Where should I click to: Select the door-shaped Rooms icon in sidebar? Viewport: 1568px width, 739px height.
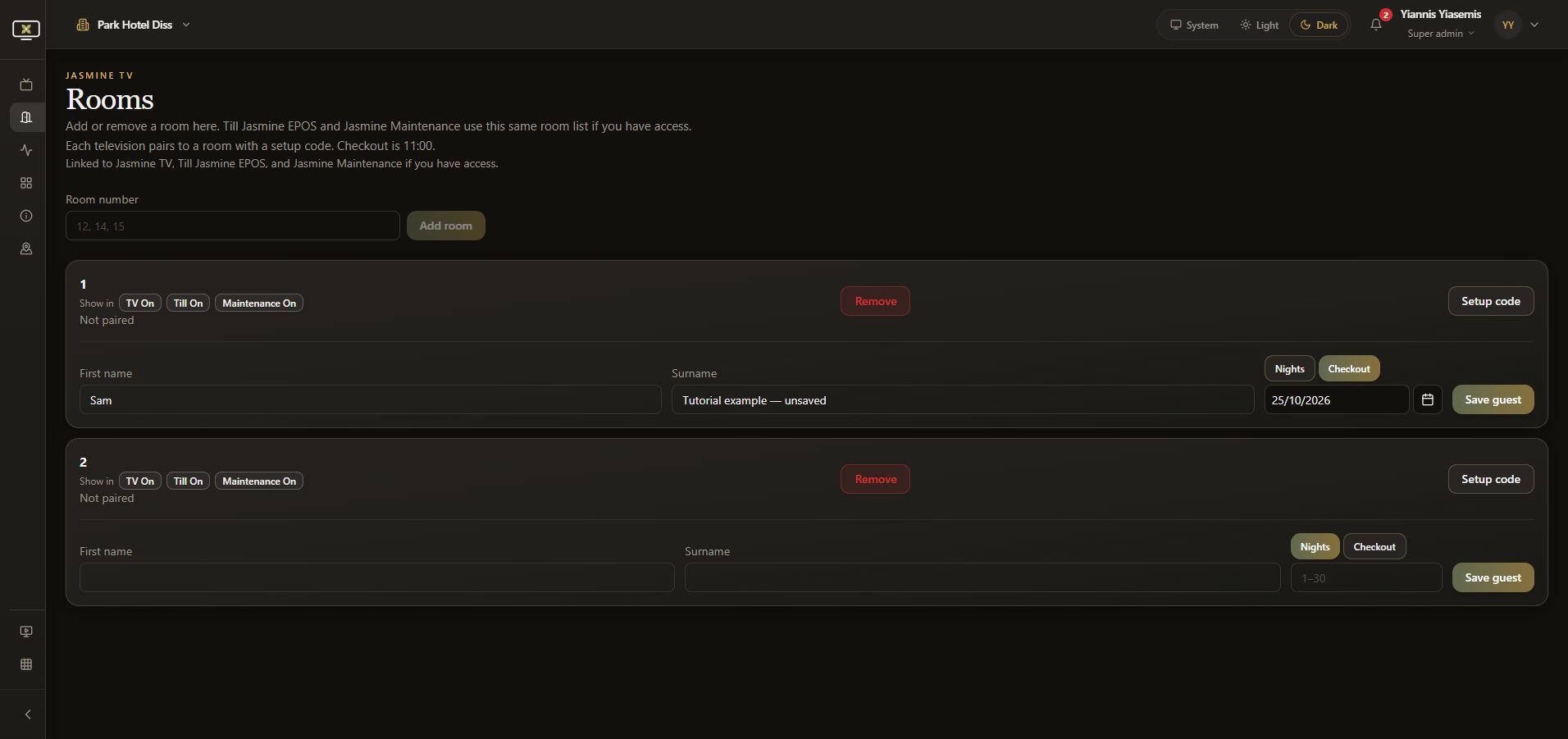coord(26,117)
